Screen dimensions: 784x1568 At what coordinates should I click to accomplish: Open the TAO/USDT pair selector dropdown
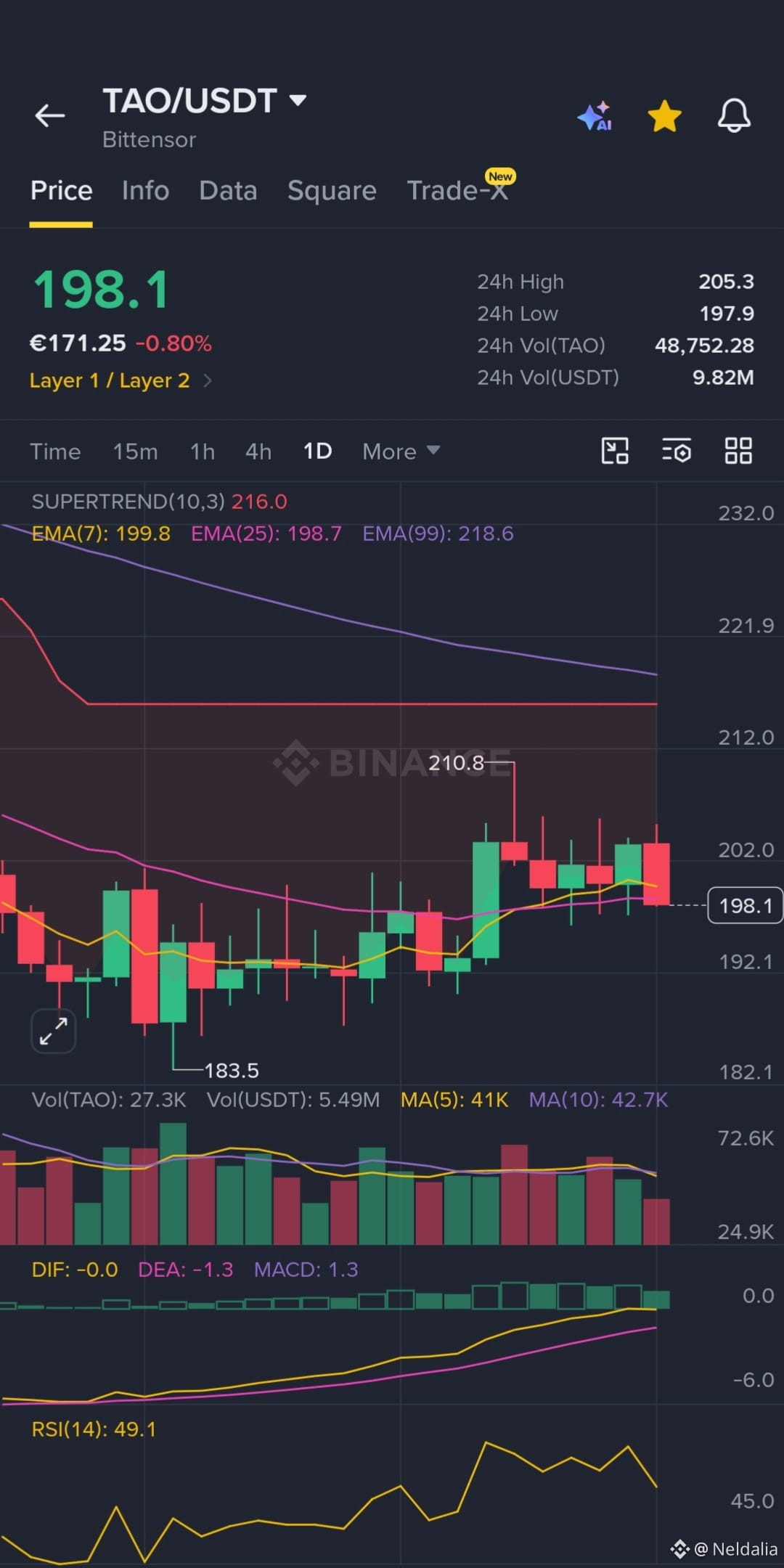(205, 101)
